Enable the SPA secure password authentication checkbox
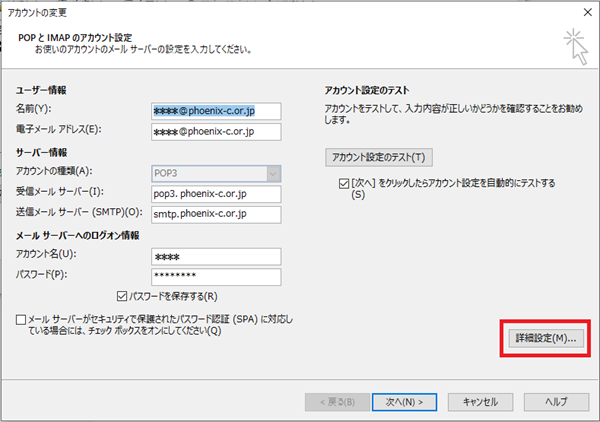600x422 pixels. click(22, 320)
